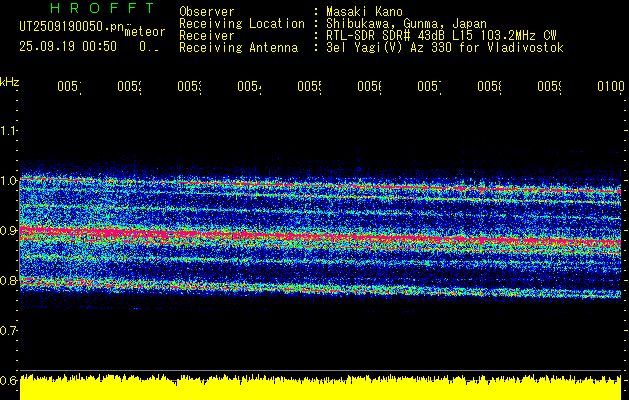This screenshot has width=629, height=400.
Task: Click Shibukawa, Gunma, Japan text
Action: tap(406, 24)
